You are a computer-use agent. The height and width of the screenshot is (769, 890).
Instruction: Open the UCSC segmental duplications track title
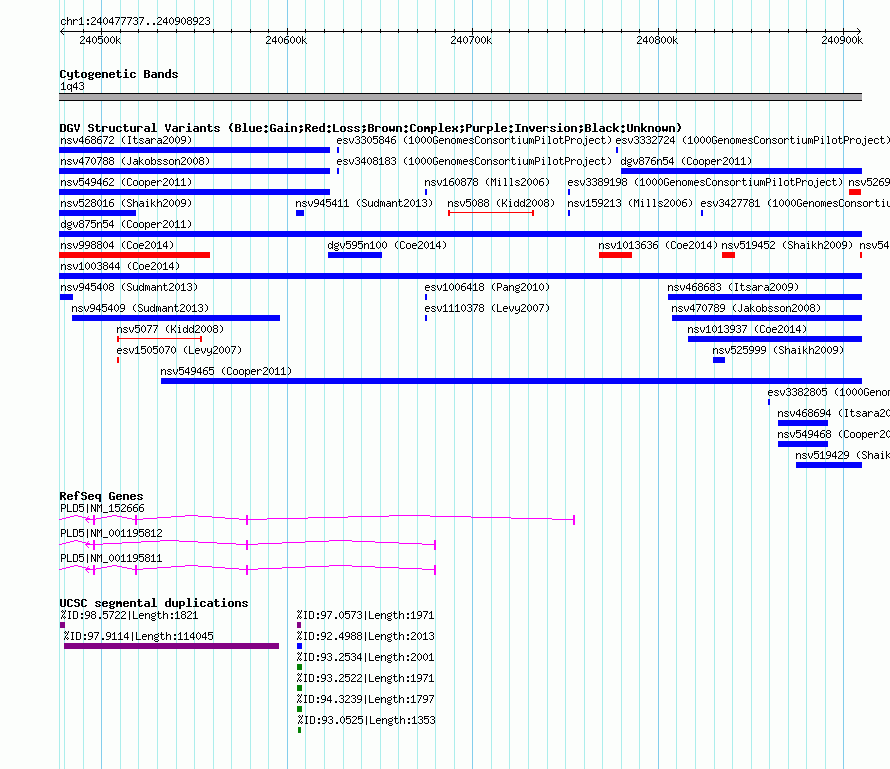click(x=154, y=603)
